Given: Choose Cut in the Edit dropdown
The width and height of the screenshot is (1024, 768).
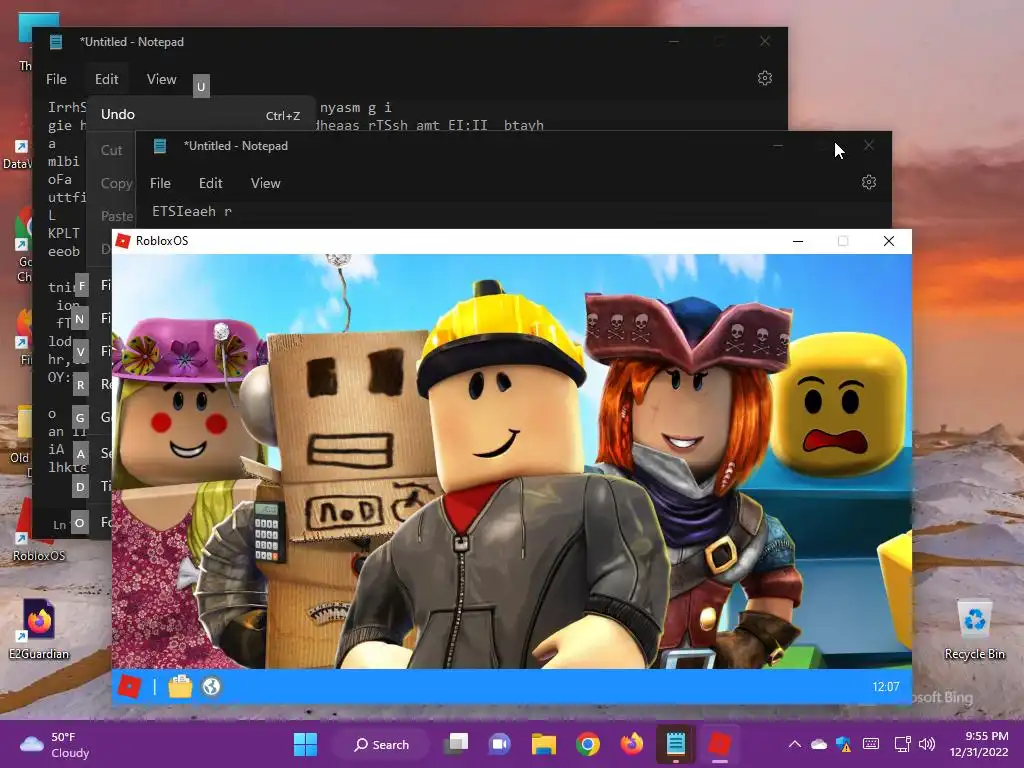Looking at the screenshot, I should (x=112, y=150).
